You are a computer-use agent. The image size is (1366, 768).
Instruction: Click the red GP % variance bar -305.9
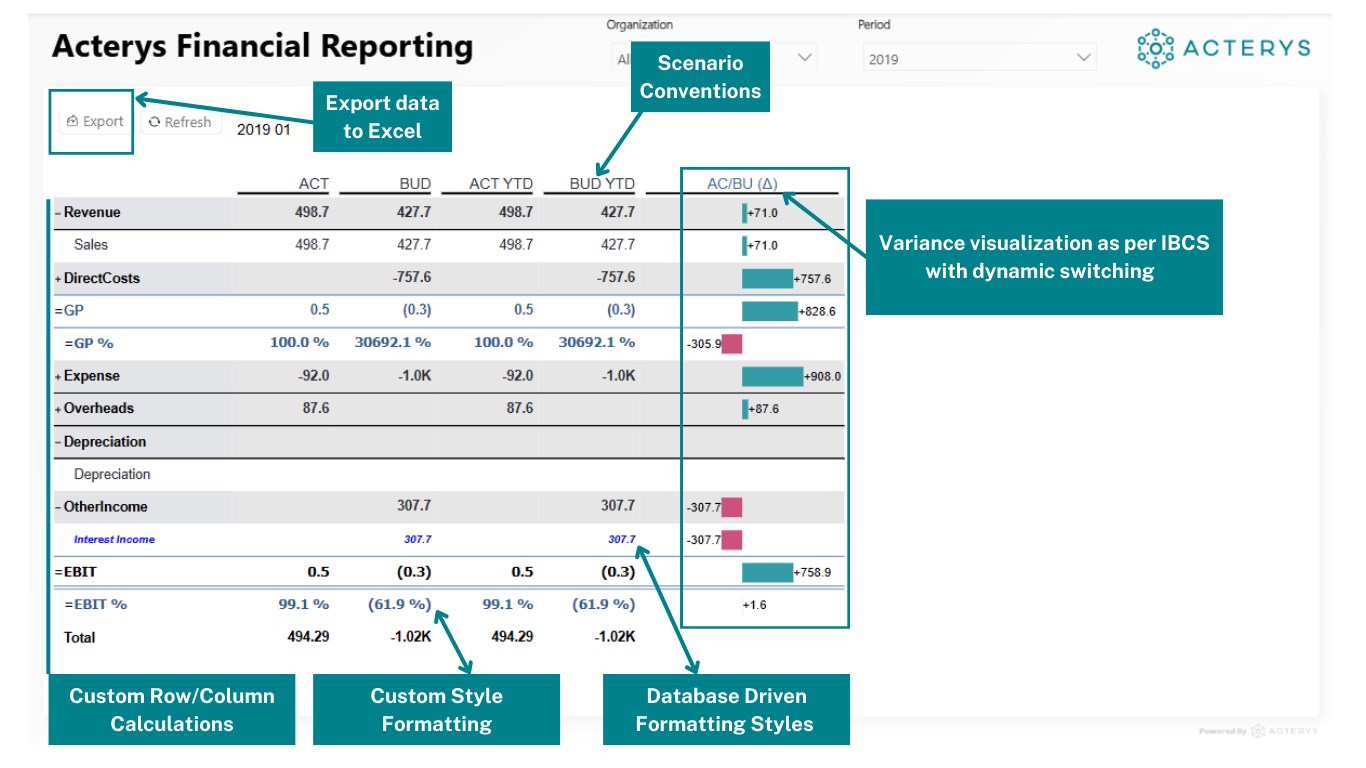[732, 344]
